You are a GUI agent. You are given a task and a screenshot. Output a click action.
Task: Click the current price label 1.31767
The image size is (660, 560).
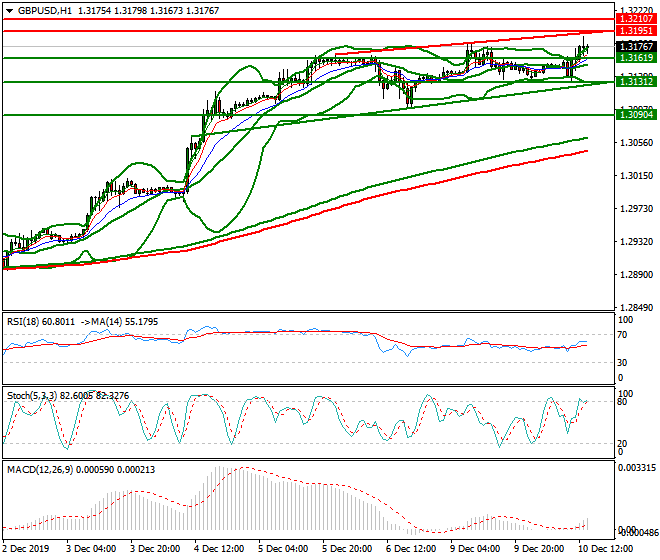(x=636, y=46)
